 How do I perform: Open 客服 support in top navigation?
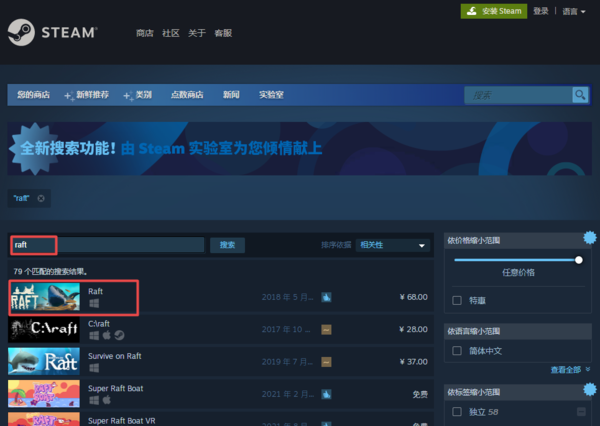point(223,33)
